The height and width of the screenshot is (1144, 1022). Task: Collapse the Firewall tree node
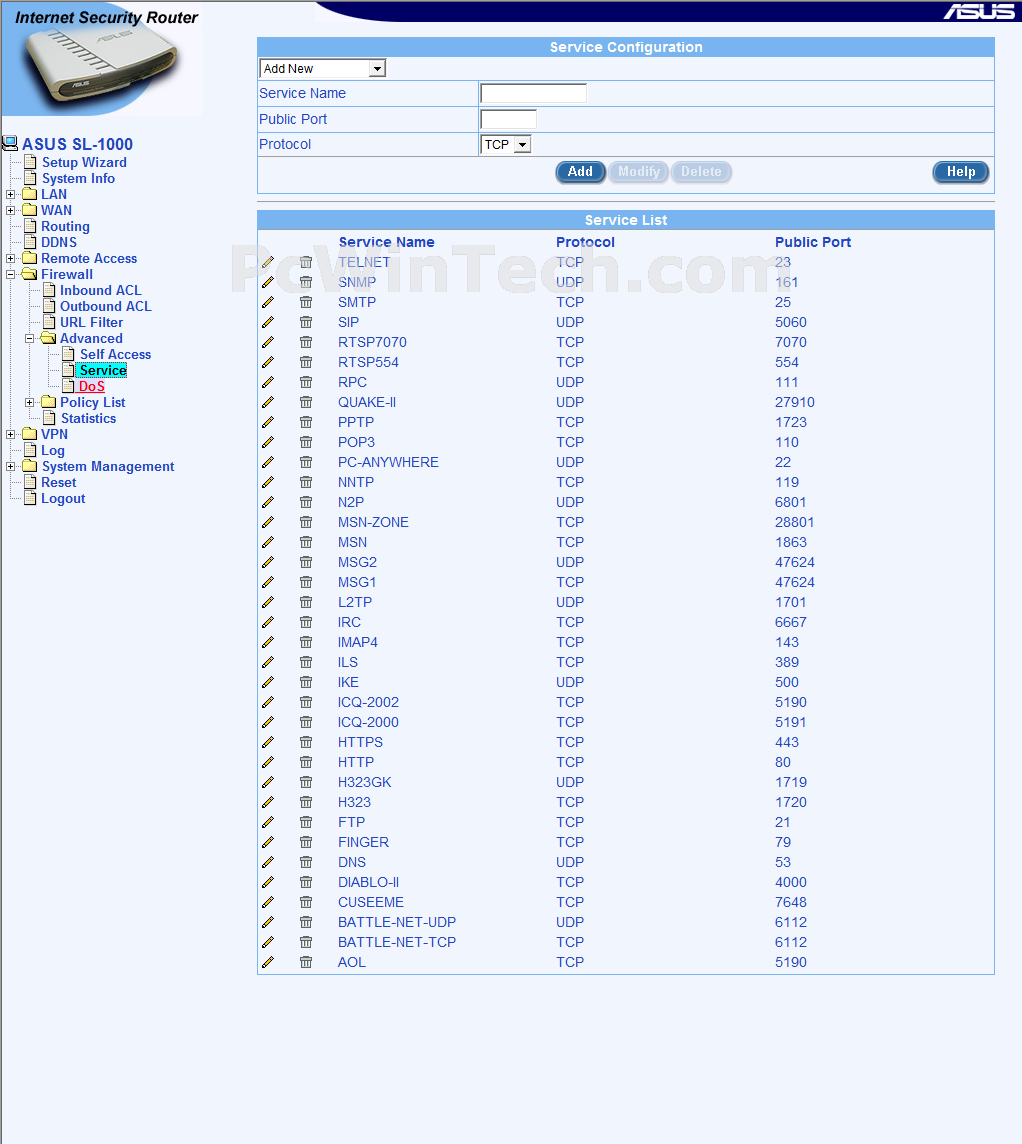click(10, 275)
